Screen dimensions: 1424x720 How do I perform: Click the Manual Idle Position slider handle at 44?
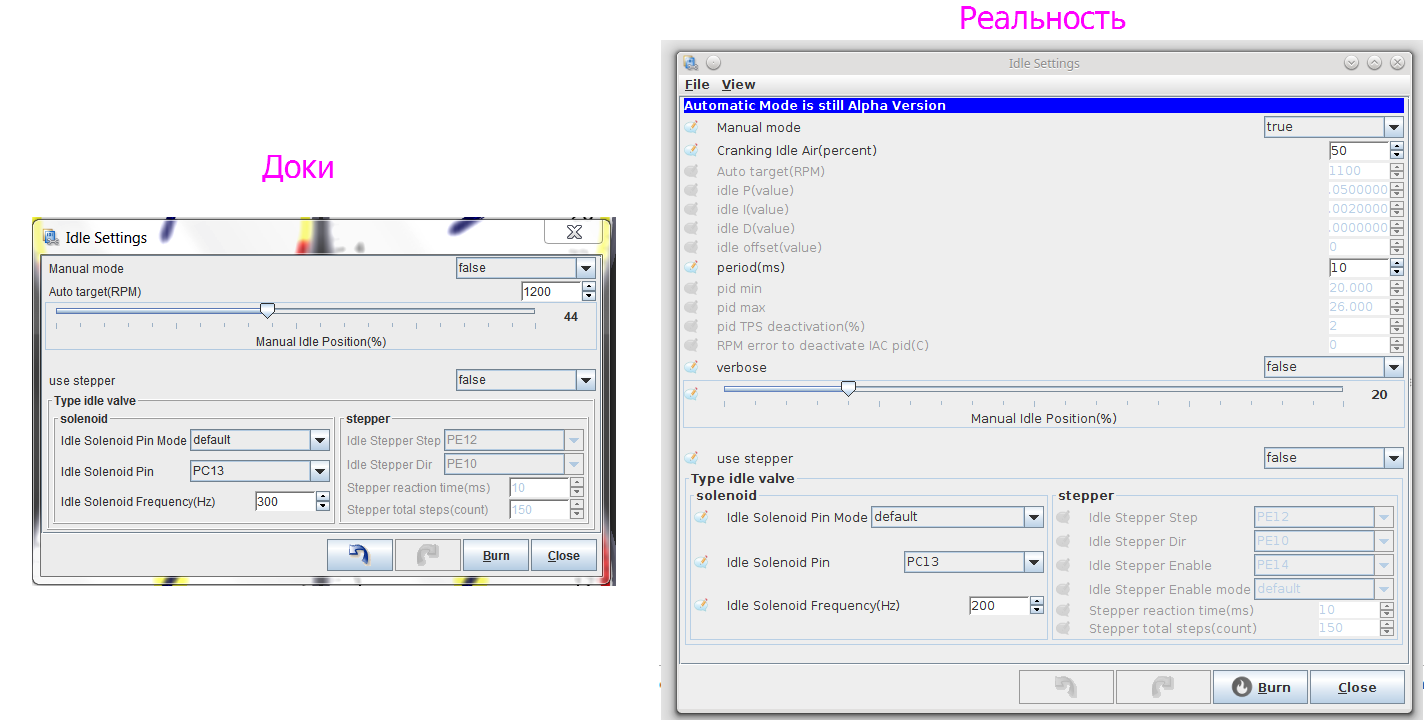pos(267,311)
